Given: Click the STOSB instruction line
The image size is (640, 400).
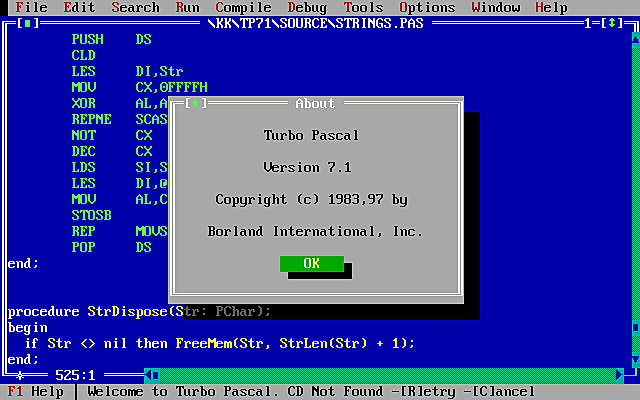Looking at the screenshot, I should click(x=91, y=215).
